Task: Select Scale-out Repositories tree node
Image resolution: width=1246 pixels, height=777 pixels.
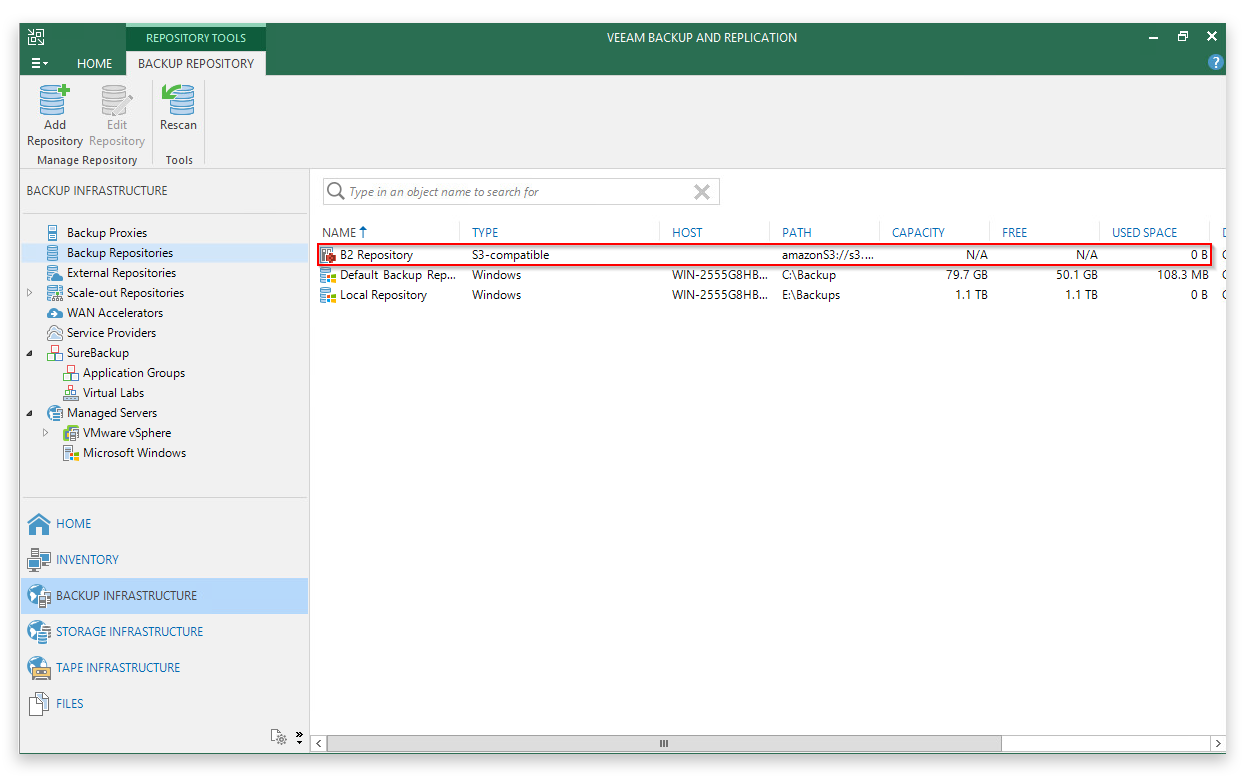Action: [125, 293]
